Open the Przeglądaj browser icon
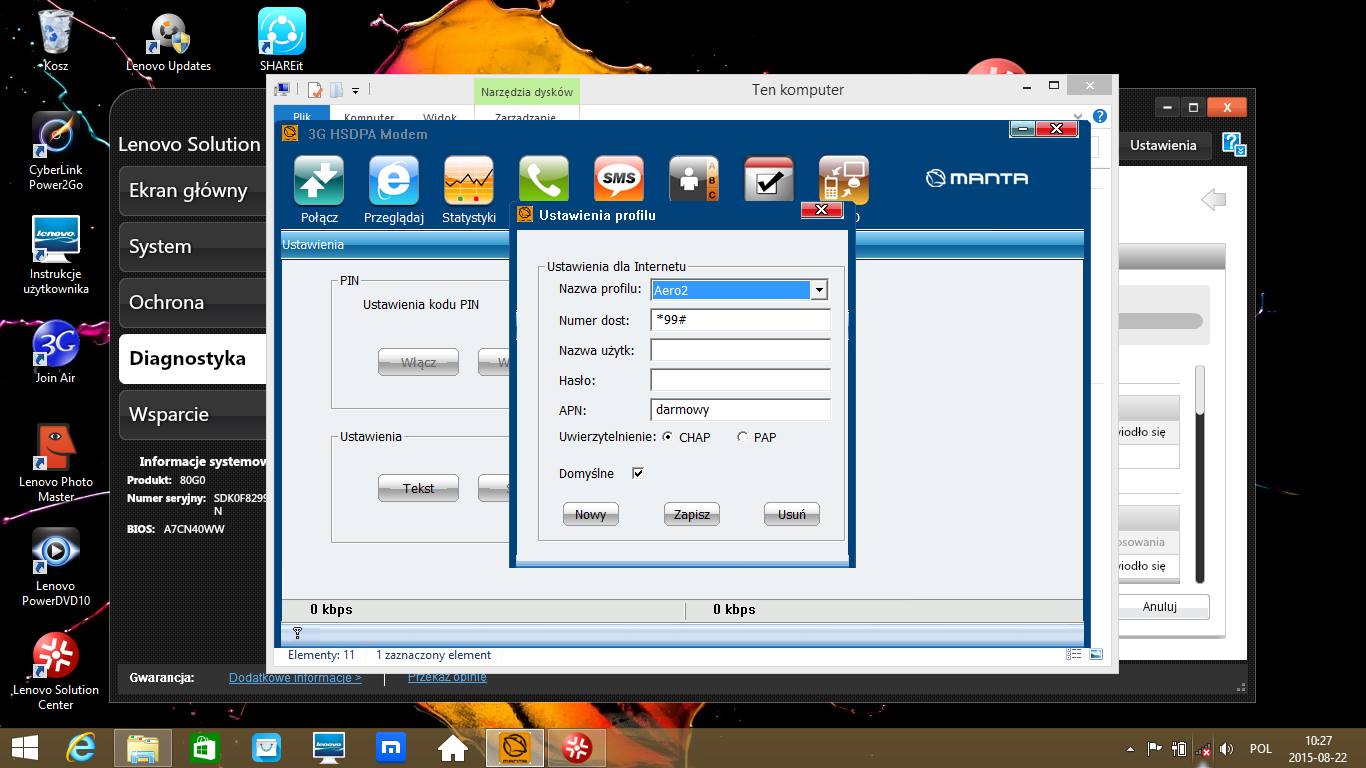 394,182
